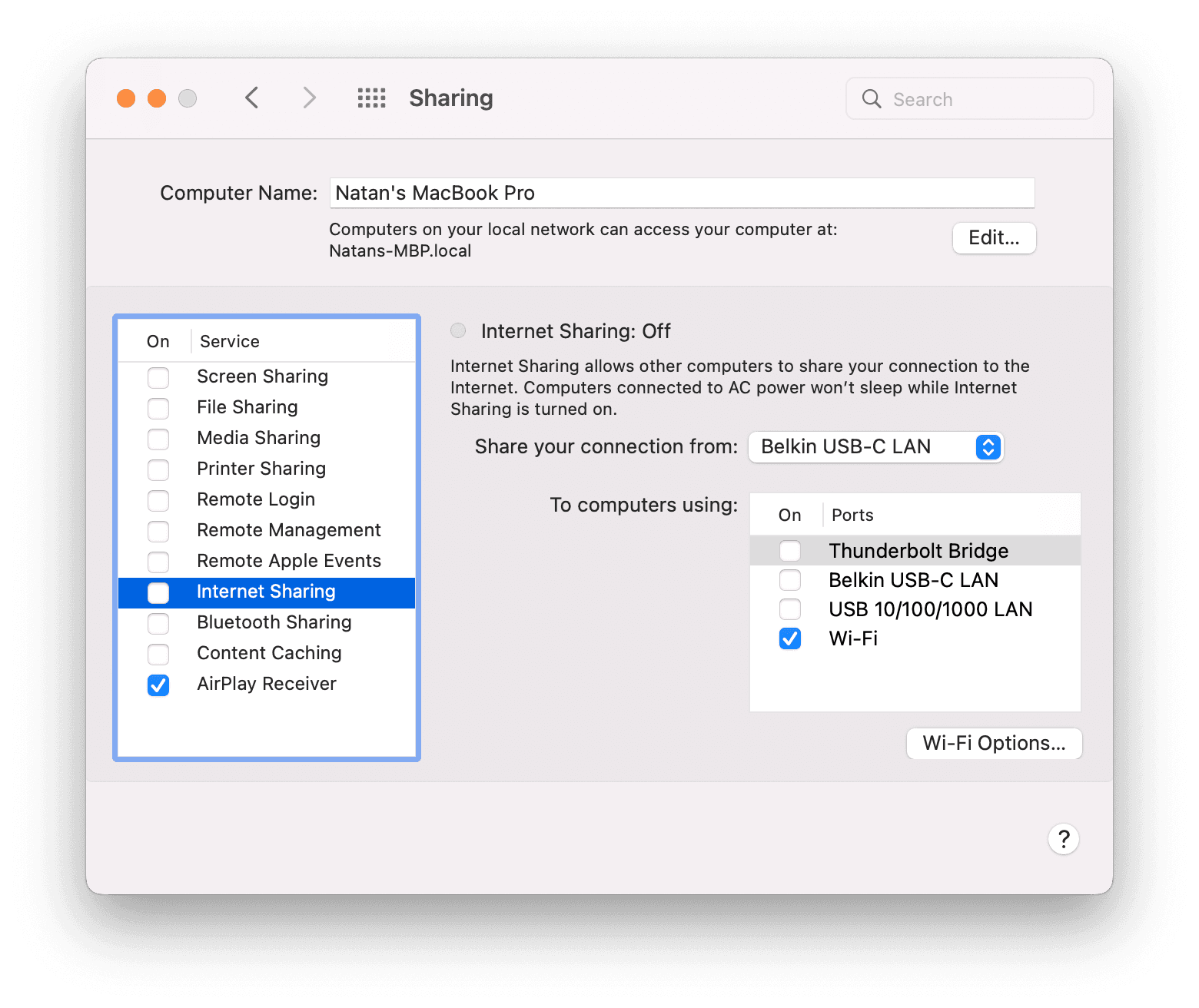Viewport: 1199px width, 1008px height.
Task: Enable the Remote Login checkbox
Action: pyautogui.click(x=158, y=500)
